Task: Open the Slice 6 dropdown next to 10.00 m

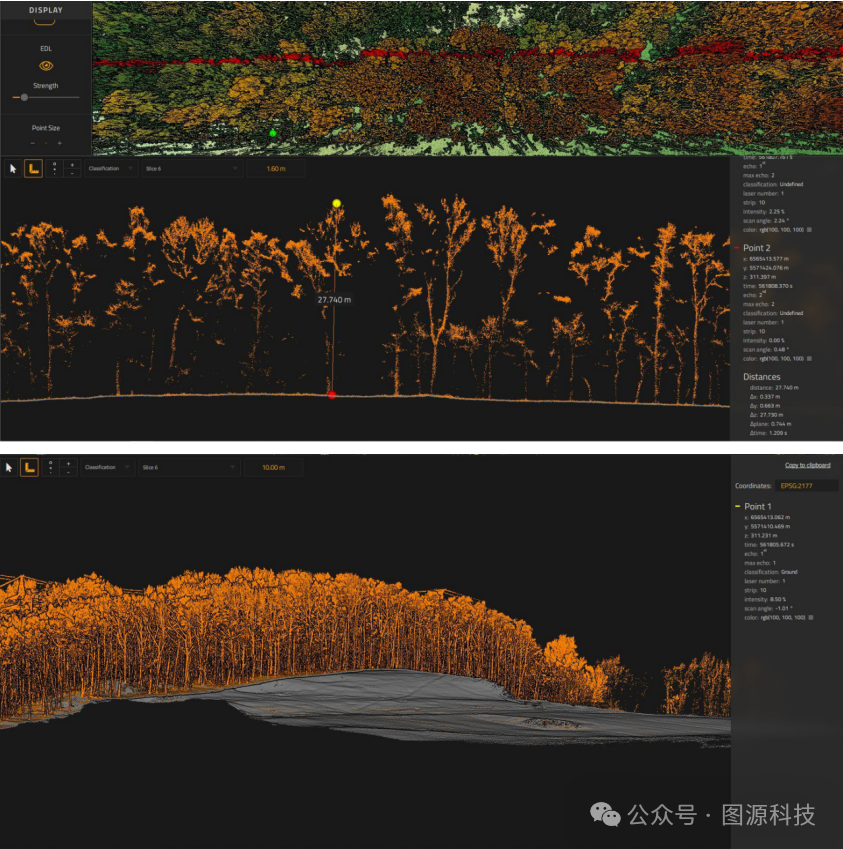Action: tap(187, 467)
